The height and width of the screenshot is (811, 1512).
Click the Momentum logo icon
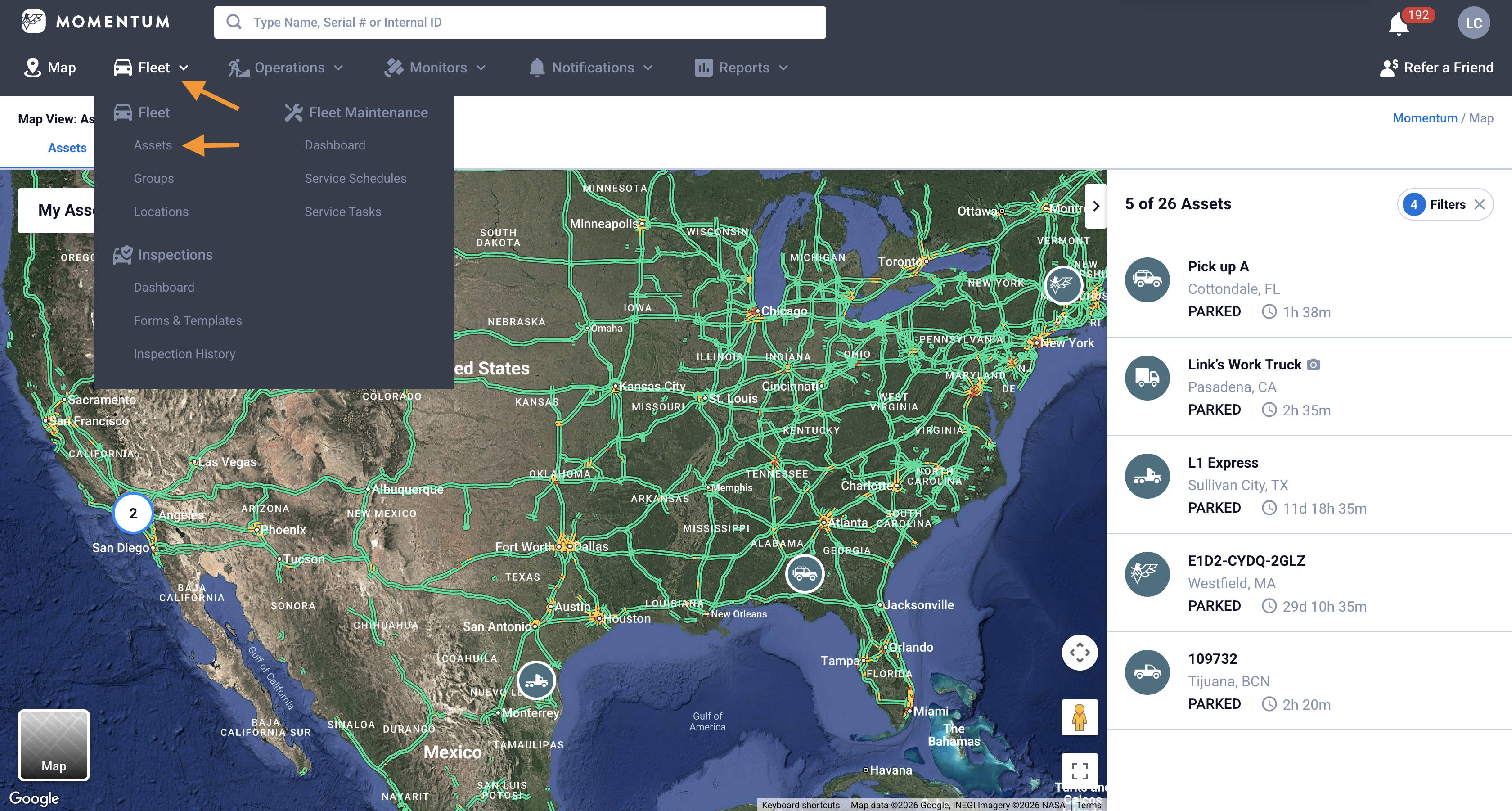[x=33, y=22]
